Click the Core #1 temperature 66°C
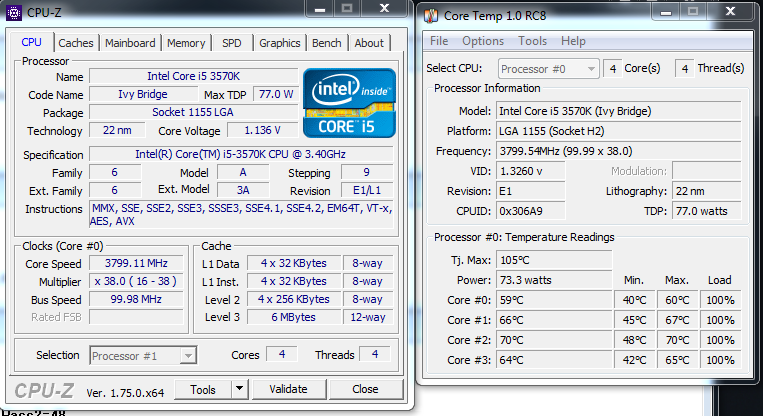 pos(554,320)
